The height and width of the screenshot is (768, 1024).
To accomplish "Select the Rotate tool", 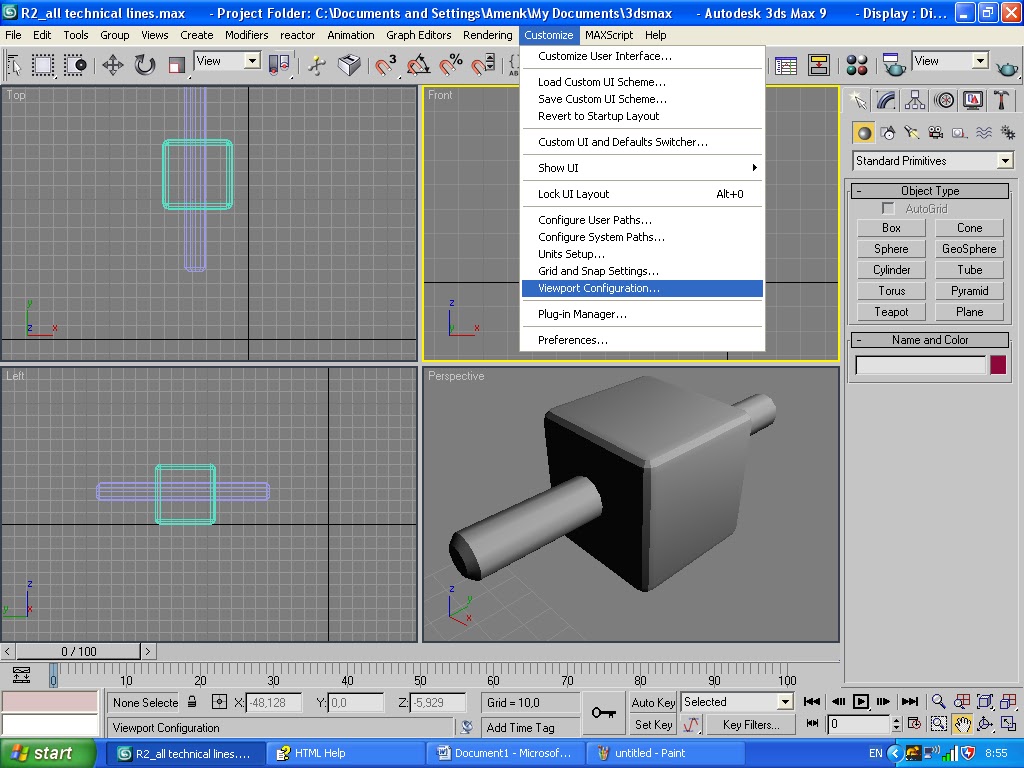I will coord(145,65).
